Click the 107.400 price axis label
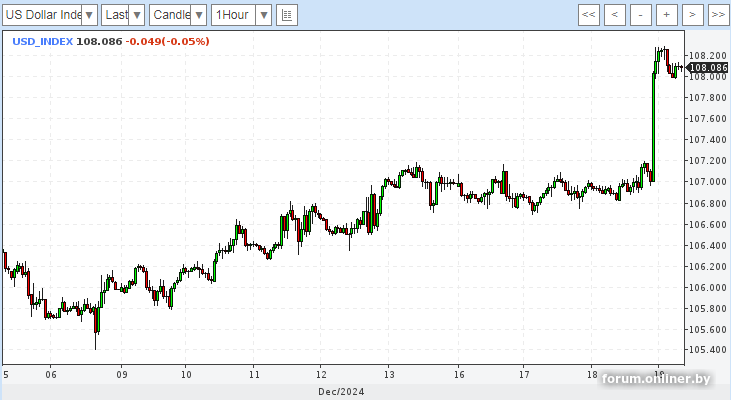731x400 pixels. (708, 139)
